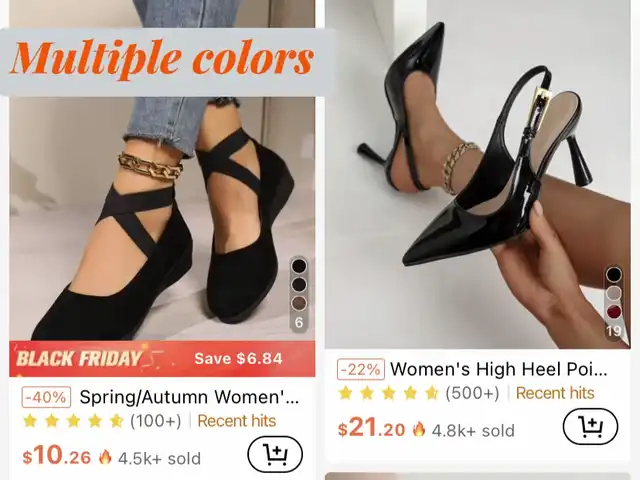640x480 pixels.
Task: Select beige swatch on high heels
Action: [613, 293]
